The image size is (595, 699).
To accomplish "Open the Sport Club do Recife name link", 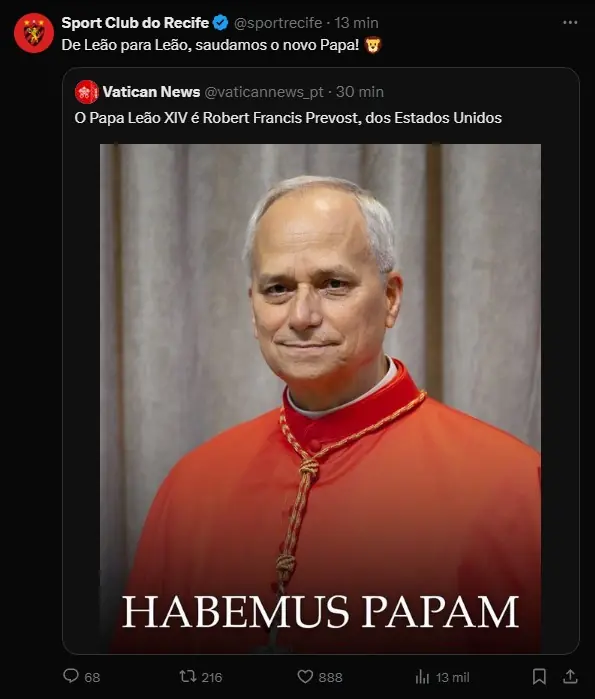I will pos(135,22).
